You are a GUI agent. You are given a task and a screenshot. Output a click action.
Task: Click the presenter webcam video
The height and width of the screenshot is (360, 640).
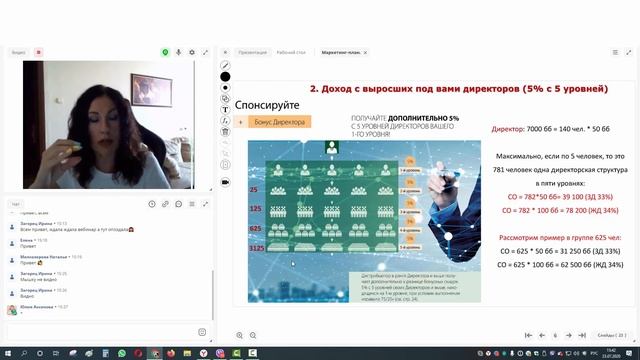point(109,124)
